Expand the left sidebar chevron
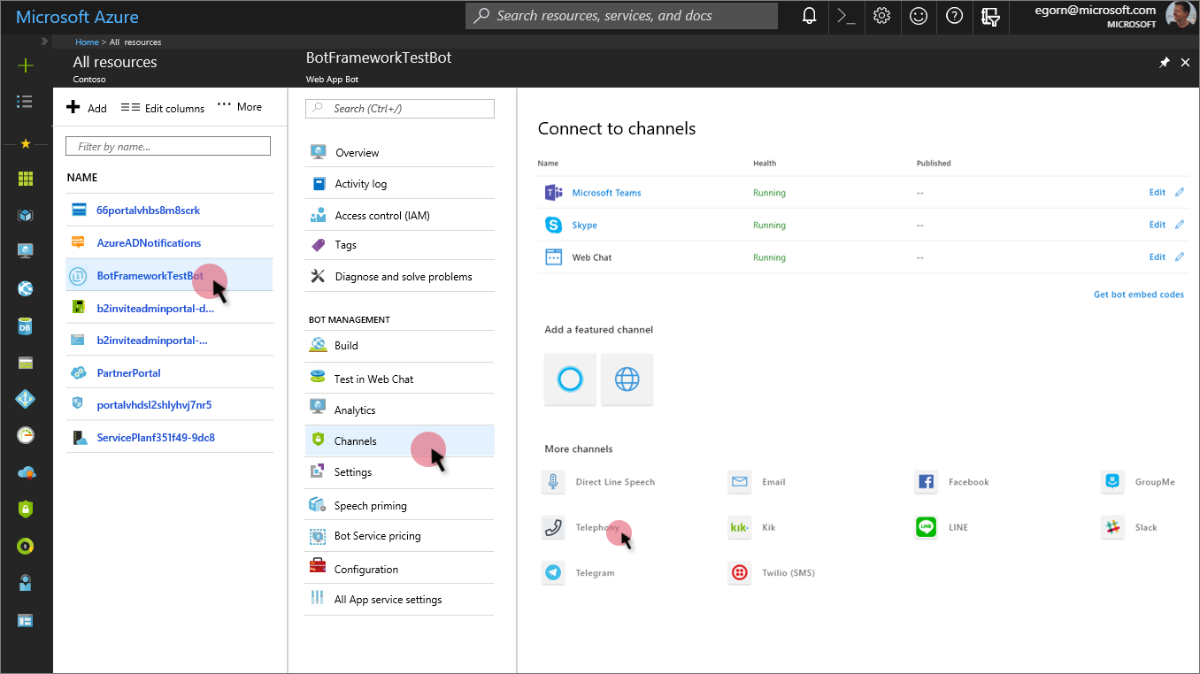 [44, 42]
